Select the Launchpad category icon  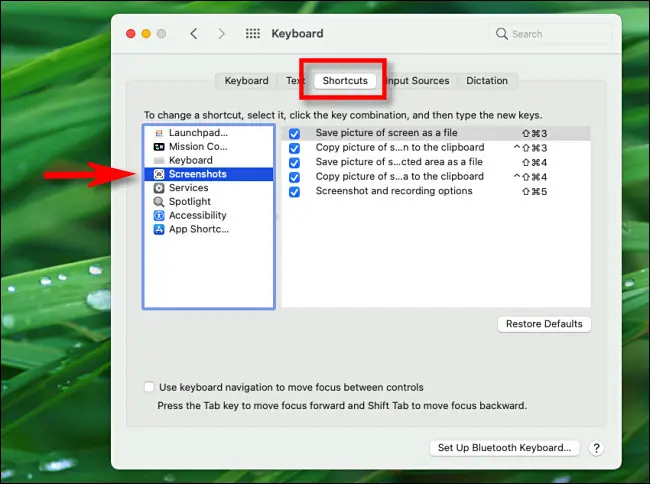(x=159, y=133)
